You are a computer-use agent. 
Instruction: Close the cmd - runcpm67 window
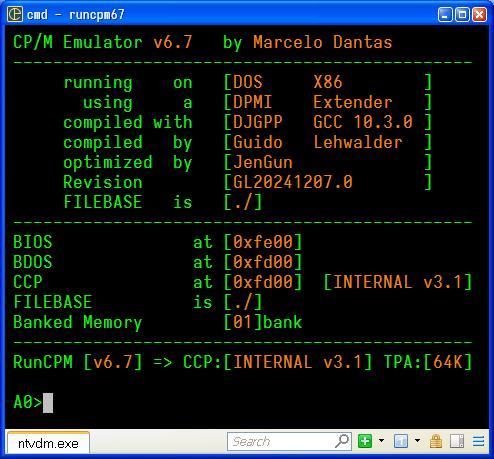pos(479,15)
